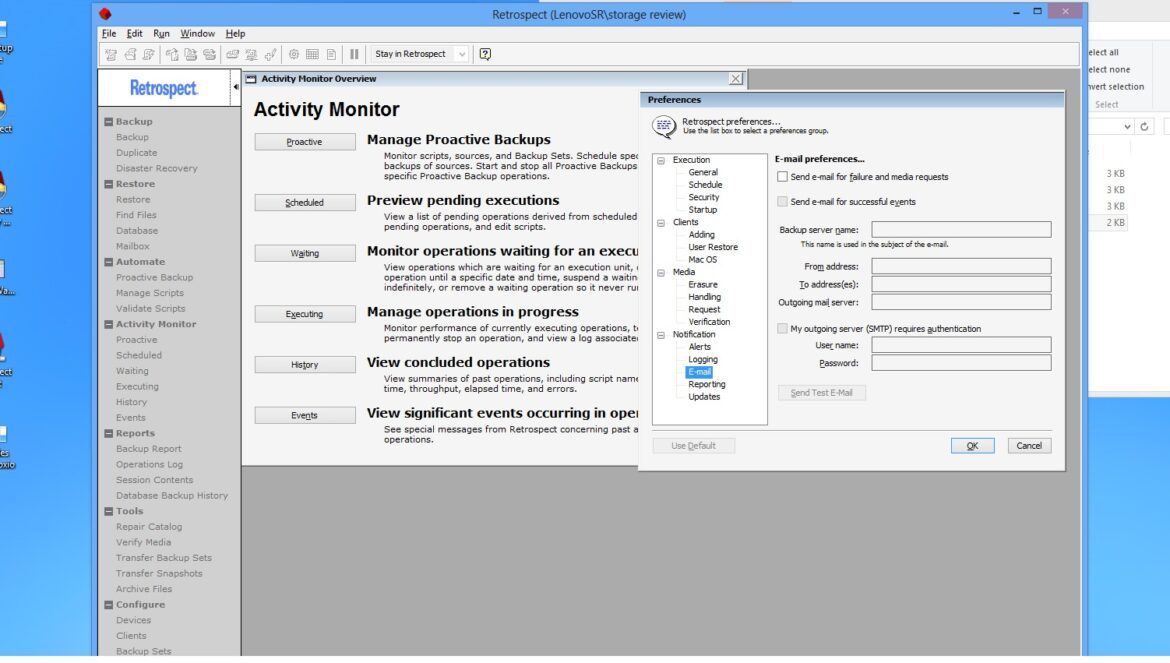
Task: Collapse the Backup section in the sidebar
Action: click(x=109, y=122)
